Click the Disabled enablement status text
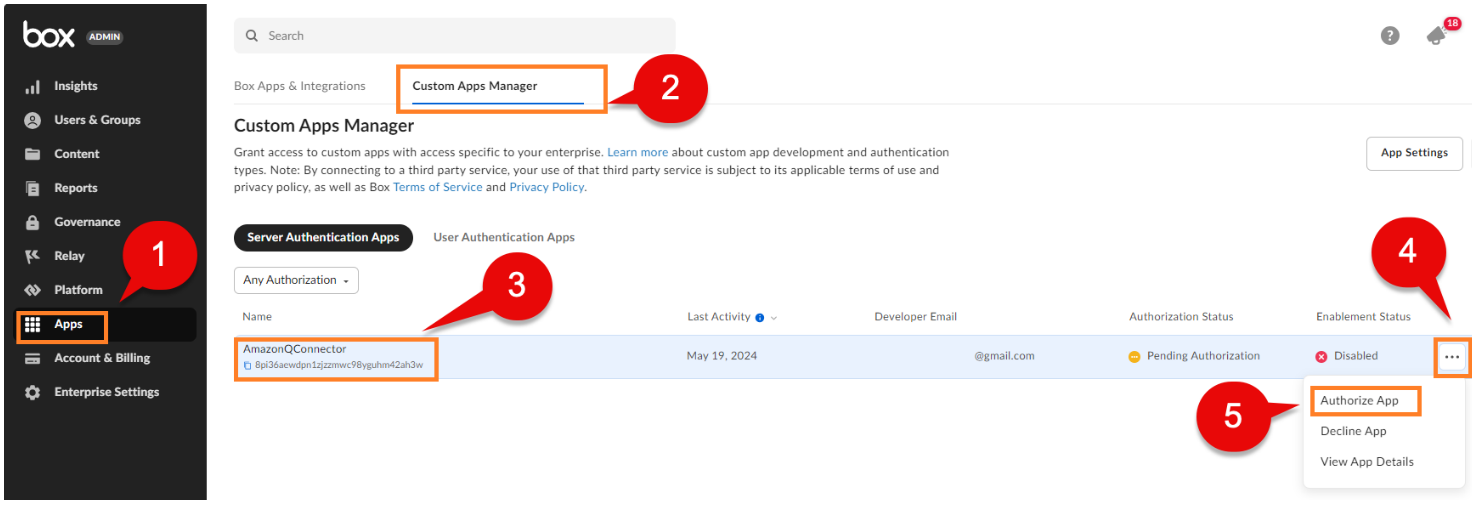Viewport: 1484px width, 512px height. pos(1356,356)
